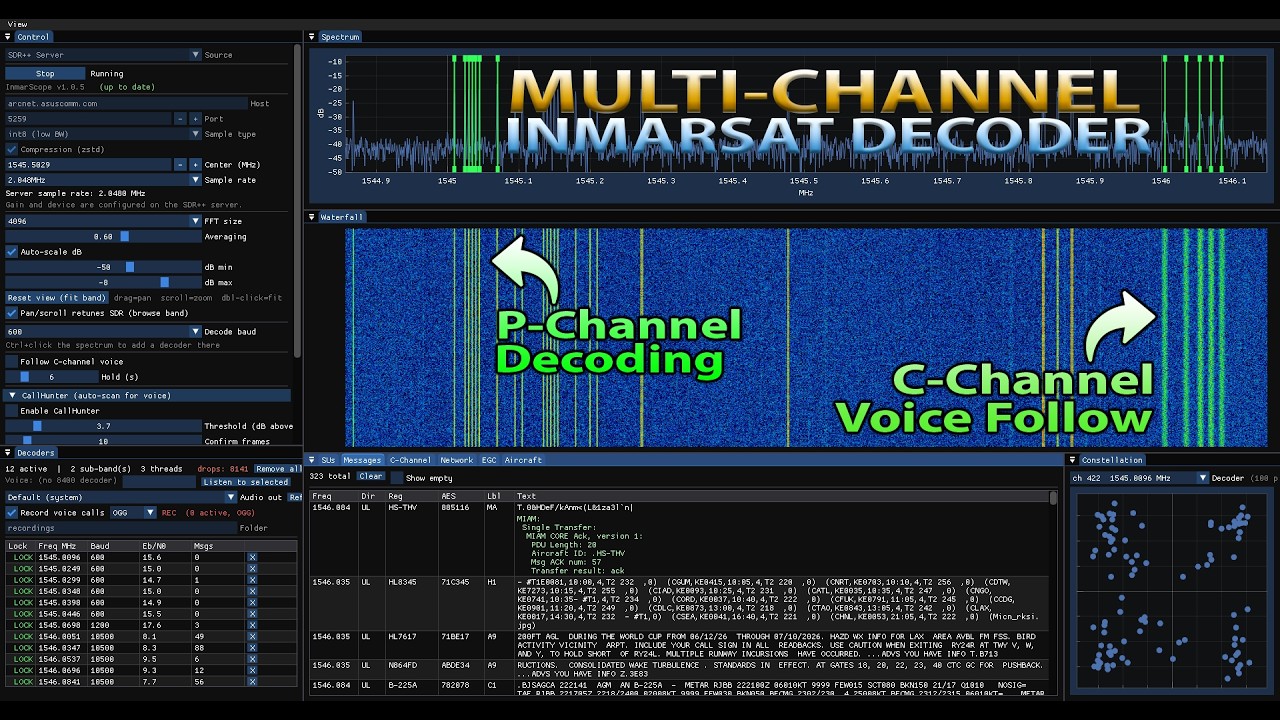Remove the 1546.0051 decoder with its X

[252, 636]
